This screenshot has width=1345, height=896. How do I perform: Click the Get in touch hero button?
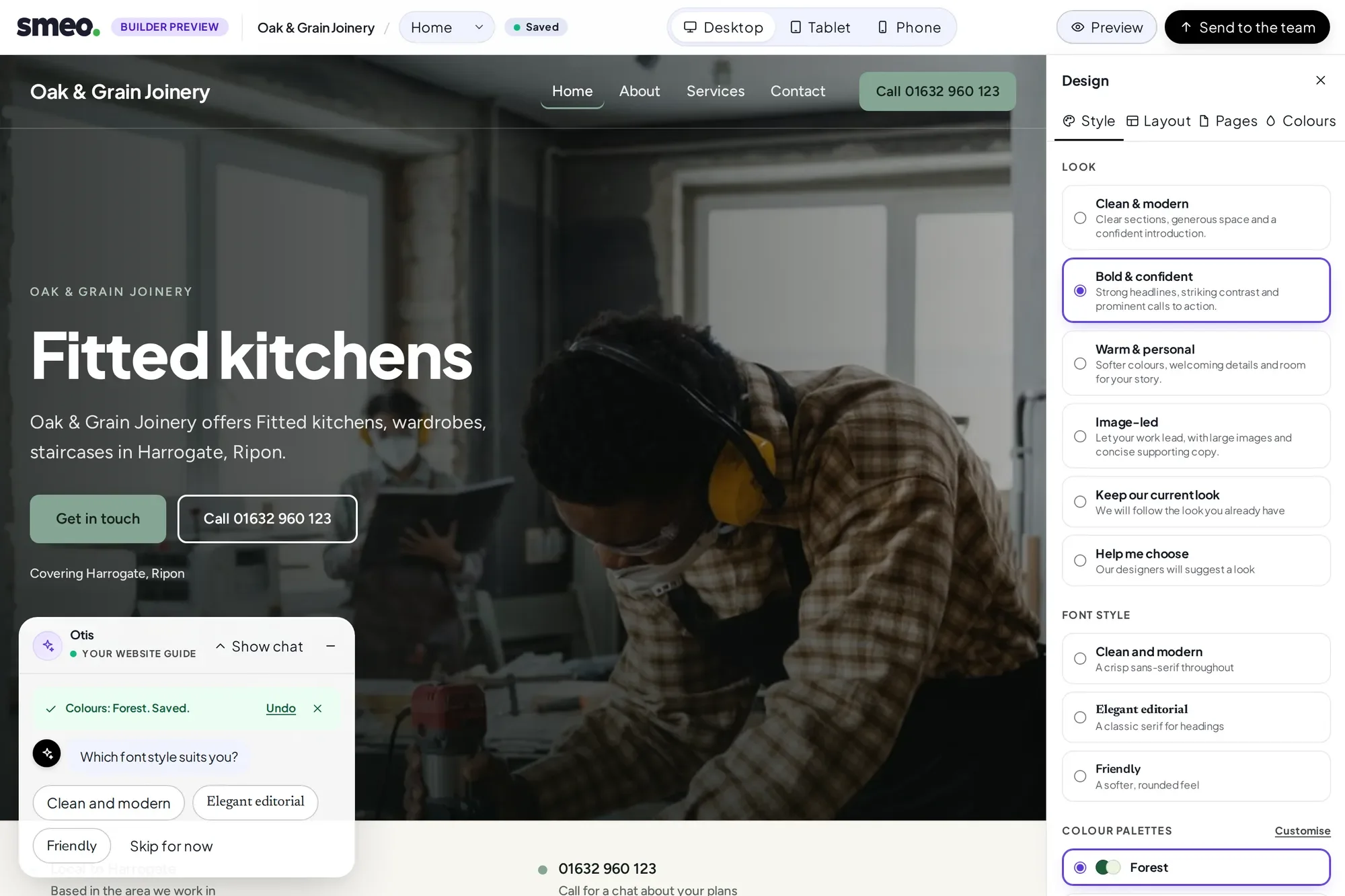point(98,519)
